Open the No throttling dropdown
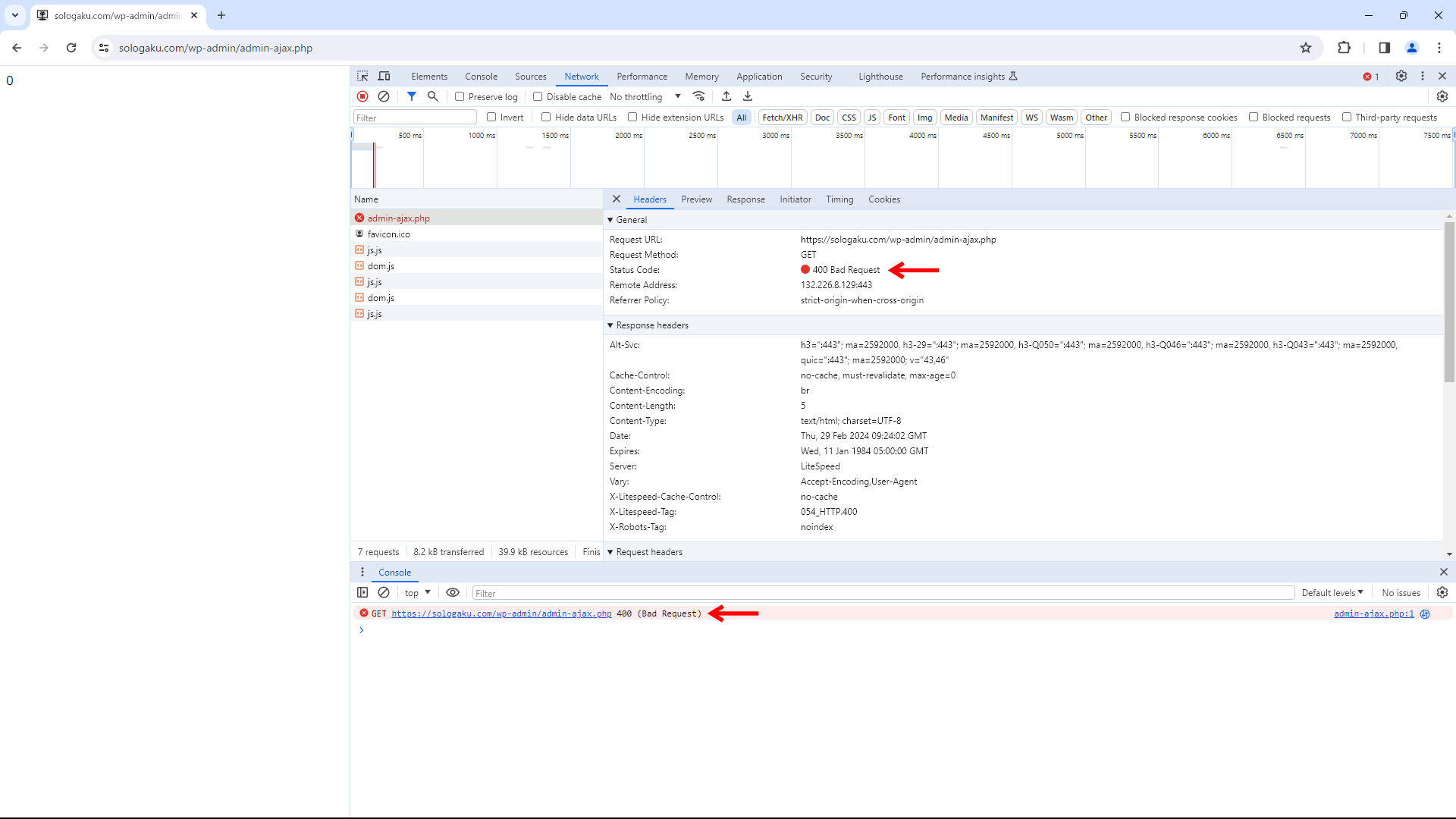 point(645,97)
